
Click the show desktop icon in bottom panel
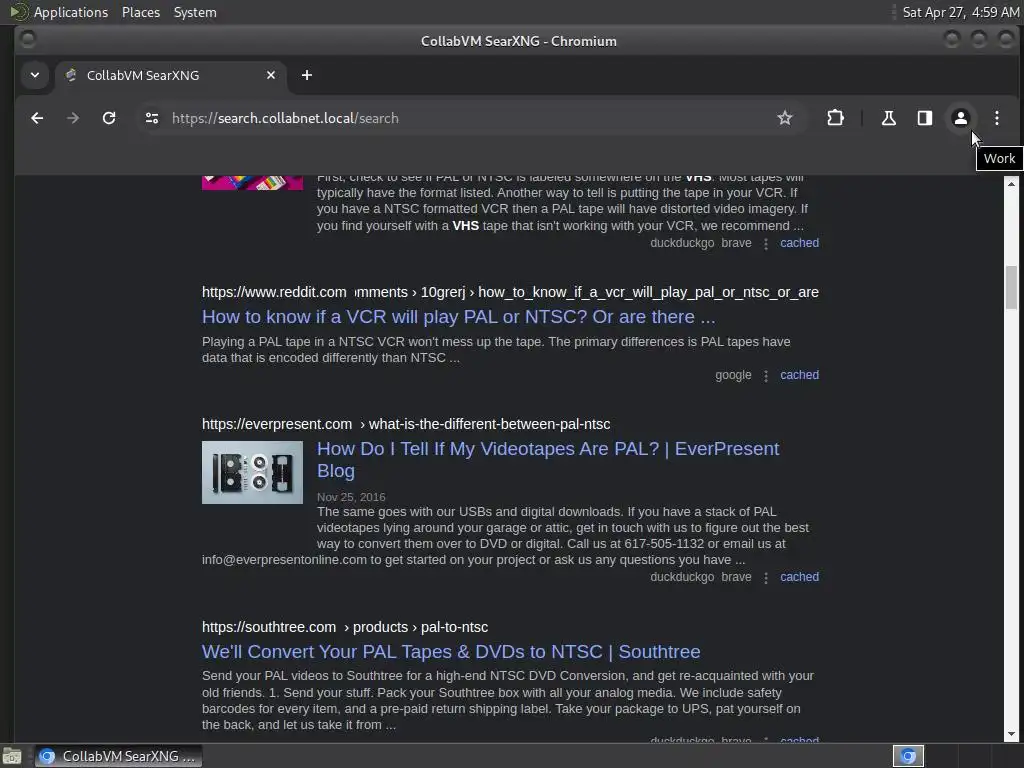tap(12, 756)
